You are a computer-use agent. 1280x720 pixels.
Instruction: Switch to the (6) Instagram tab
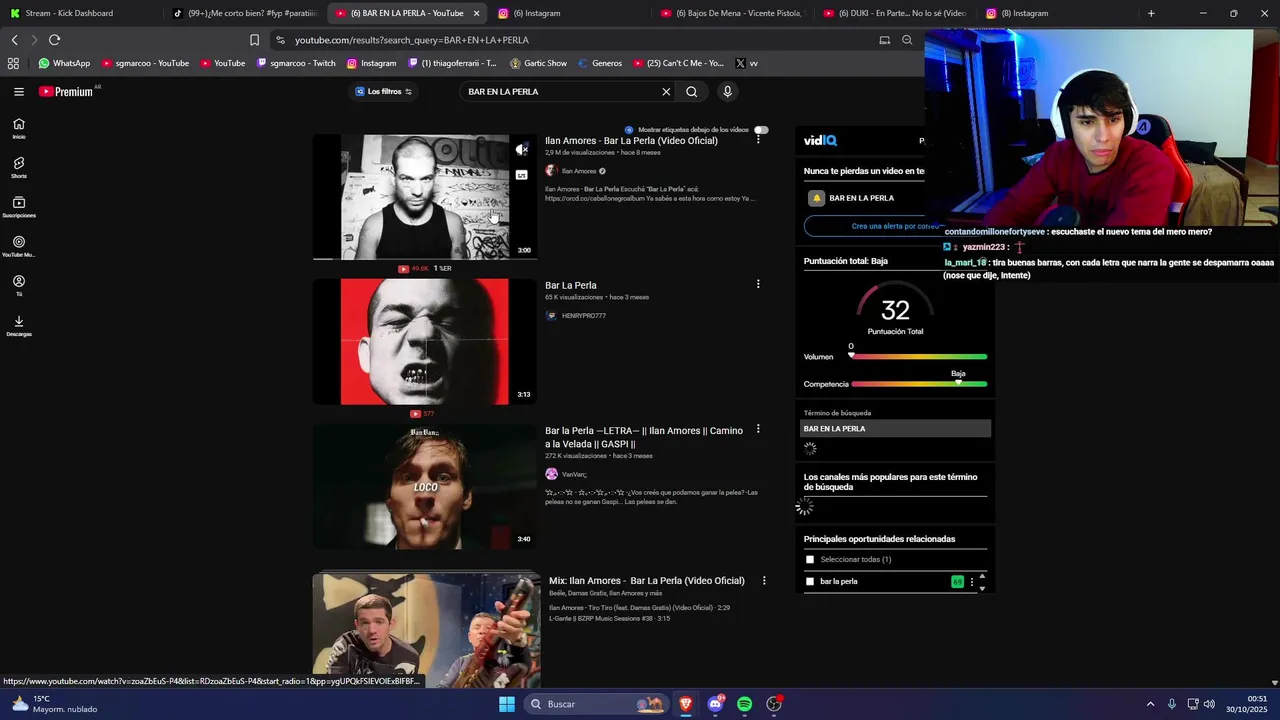point(570,13)
